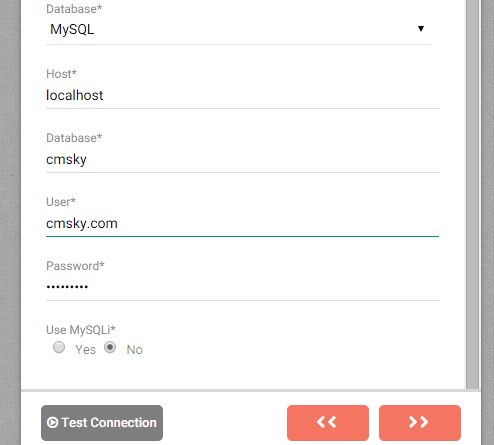Viewport: 494px width, 445px height.
Task: Click the Host* field label
Action: tap(61, 74)
